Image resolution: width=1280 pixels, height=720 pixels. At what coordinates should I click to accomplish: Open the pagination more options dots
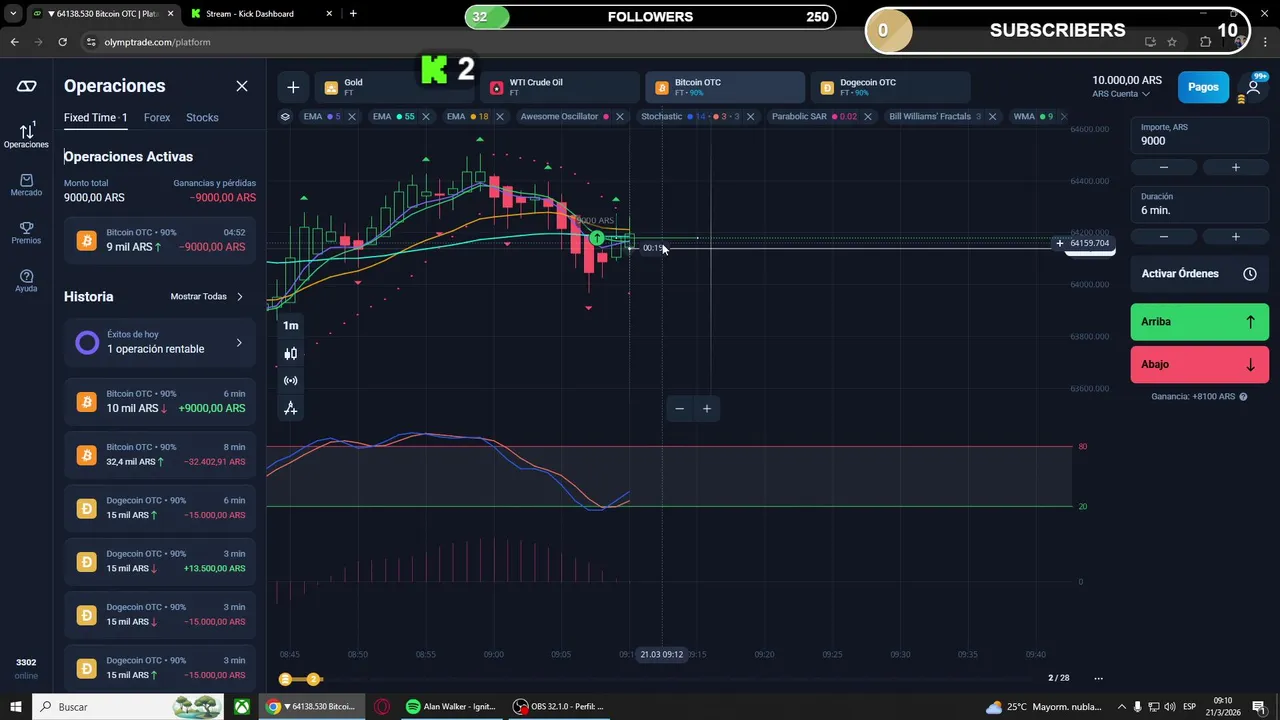pyautogui.click(x=1098, y=678)
